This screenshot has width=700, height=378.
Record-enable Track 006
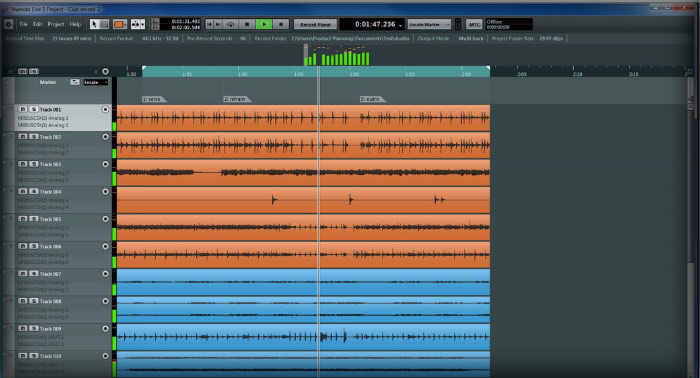click(105, 246)
